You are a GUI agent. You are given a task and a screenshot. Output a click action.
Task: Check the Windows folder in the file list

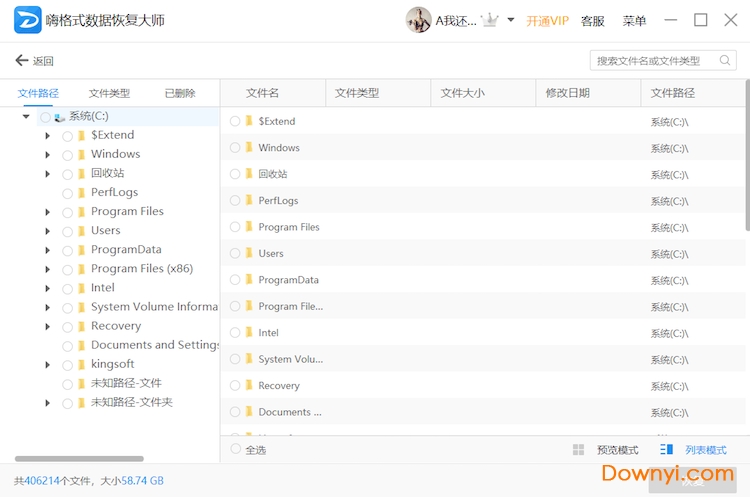(235, 148)
